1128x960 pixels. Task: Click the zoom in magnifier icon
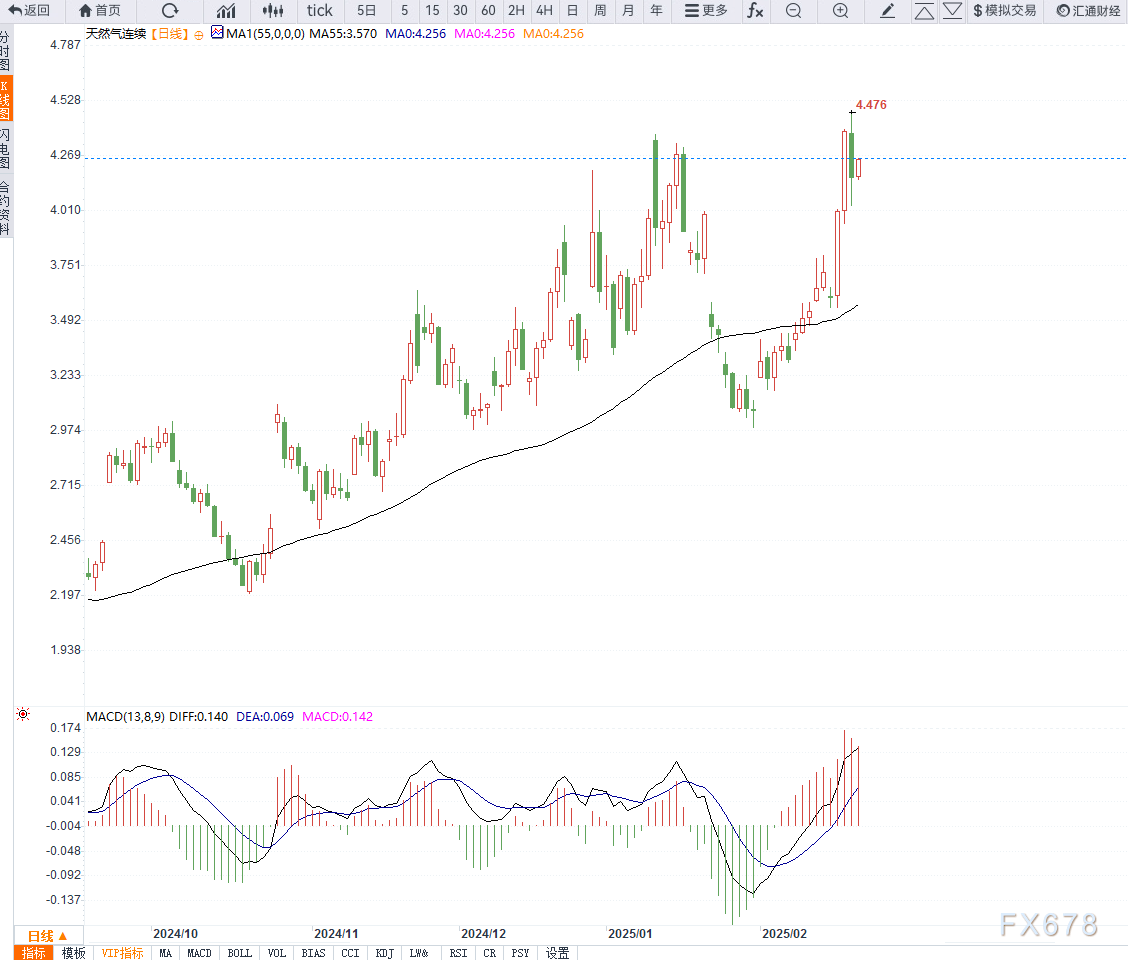840,11
